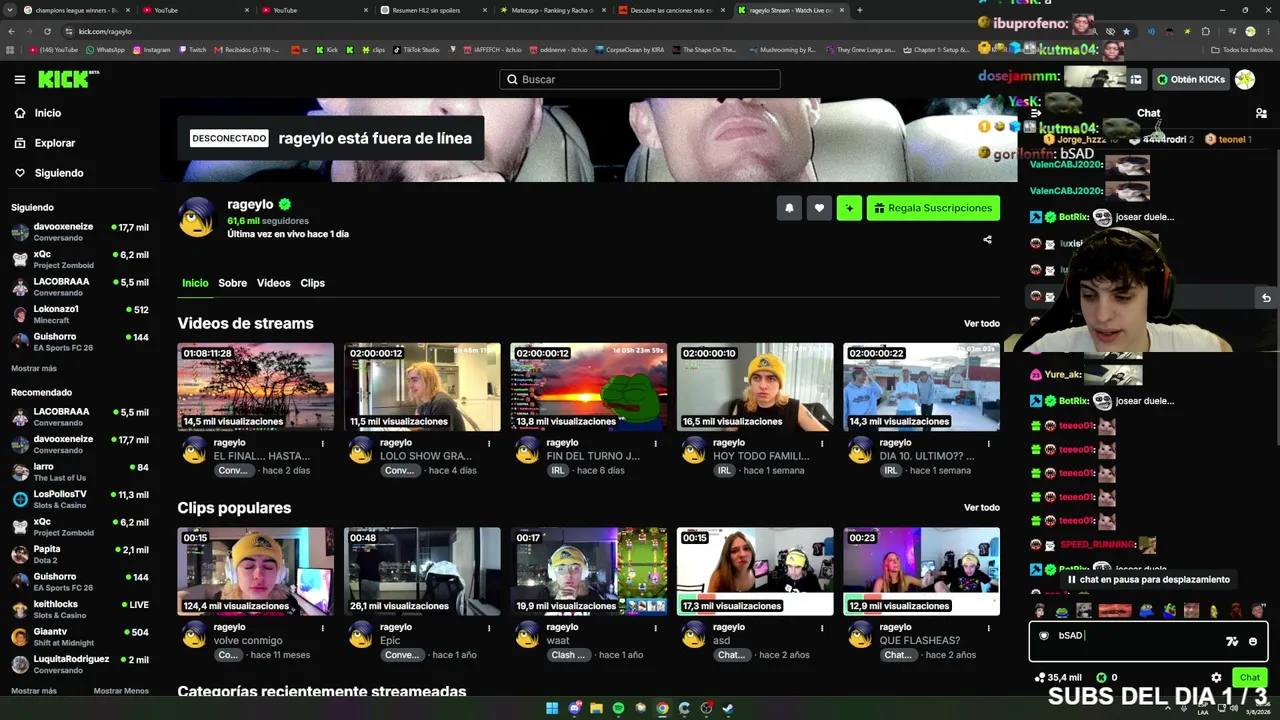Open options menu for EL FINAL... HASTA video
1280x720 pixels.
click(x=322, y=443)
